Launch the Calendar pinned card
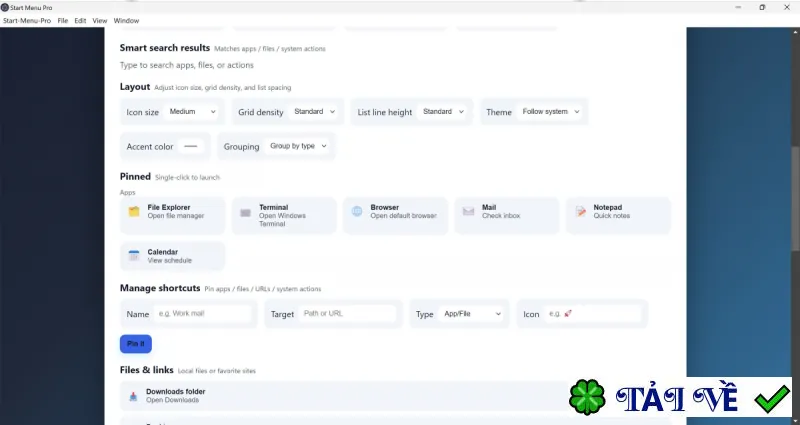The height and width of the screenshot is (425, 800). pyautogui.click(x=172, y=256)
